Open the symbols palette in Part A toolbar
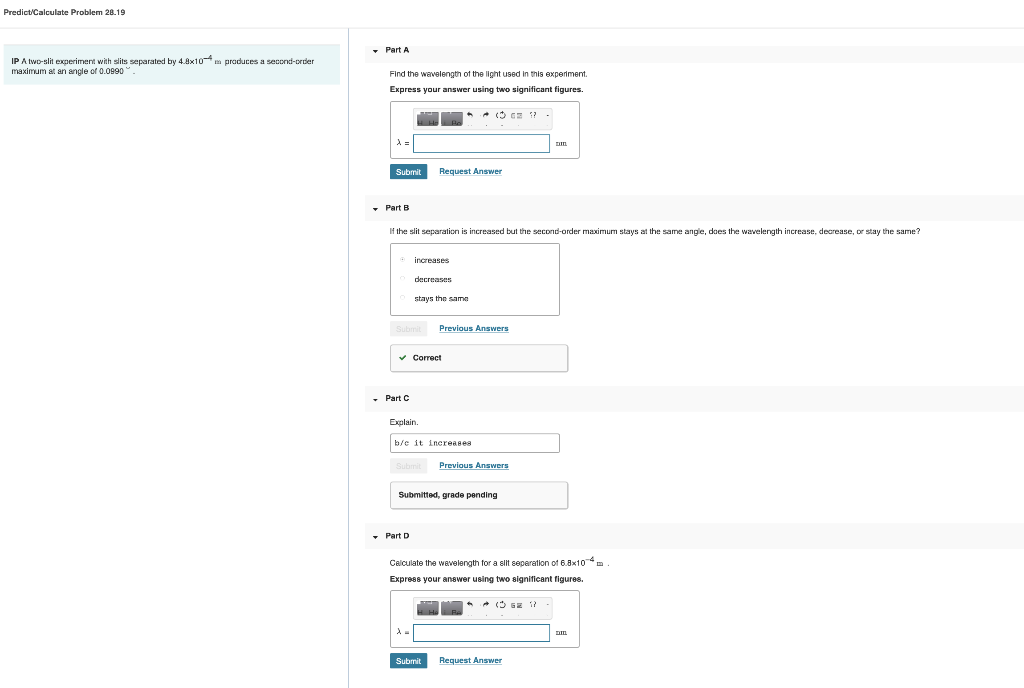1024x688 pixels. pos(451,118)
